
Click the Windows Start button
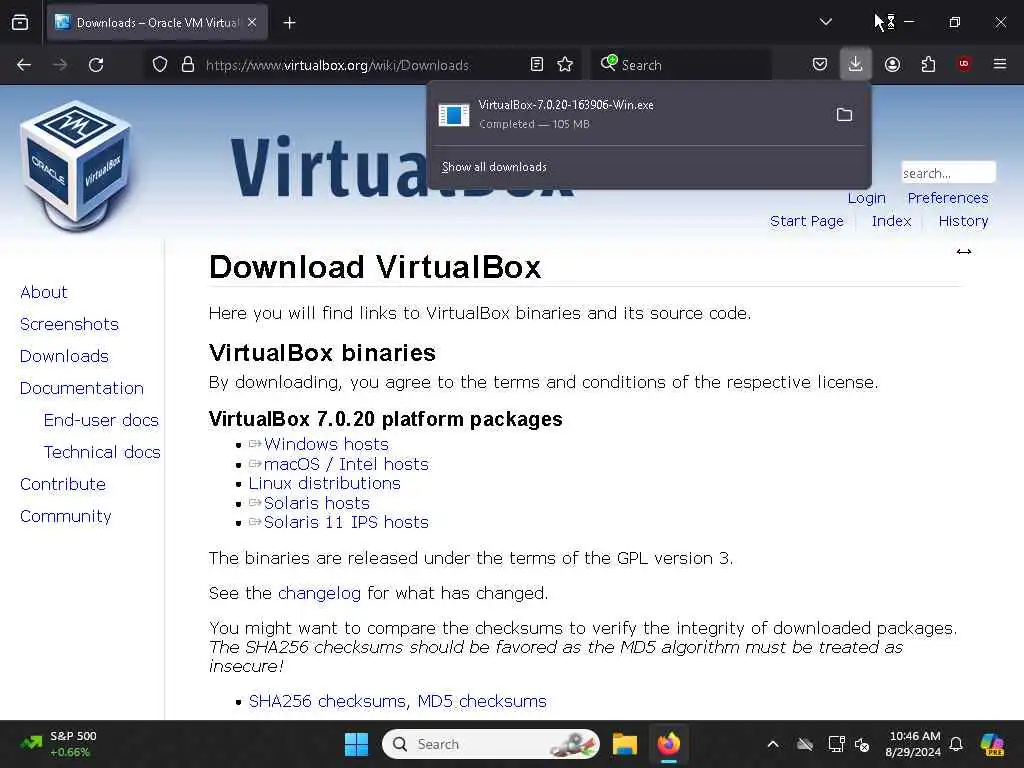tap(357, 744)
